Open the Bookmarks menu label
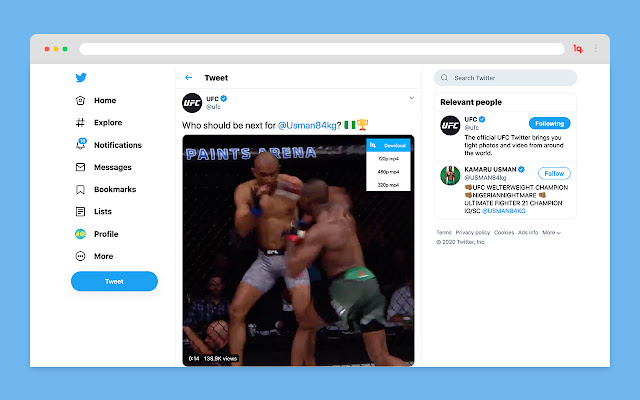 tap(115, 189)
